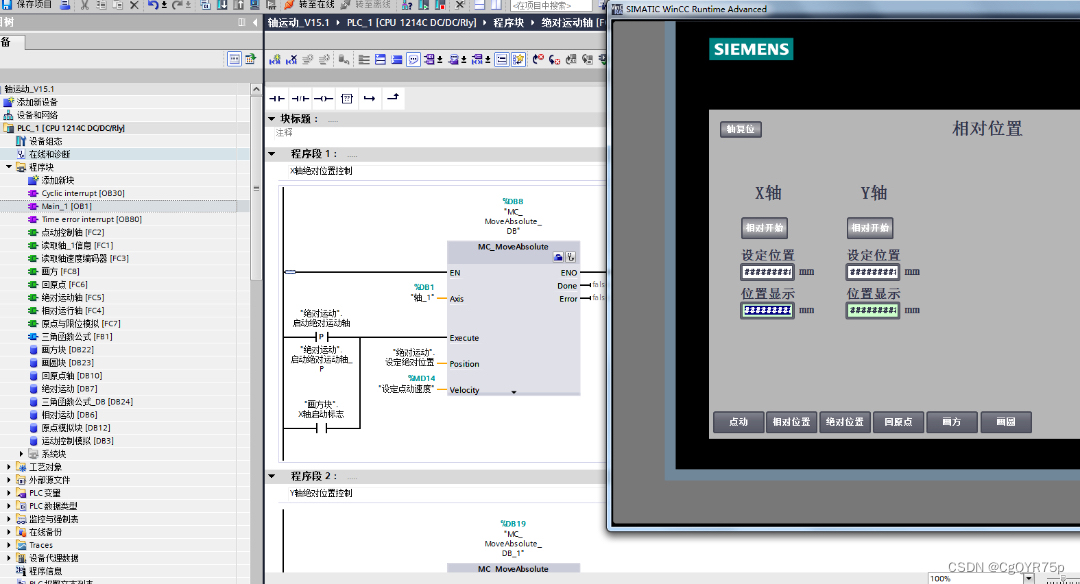Expand the PLC 变量 tree node

pyautogui.click(x=9, y=493)
